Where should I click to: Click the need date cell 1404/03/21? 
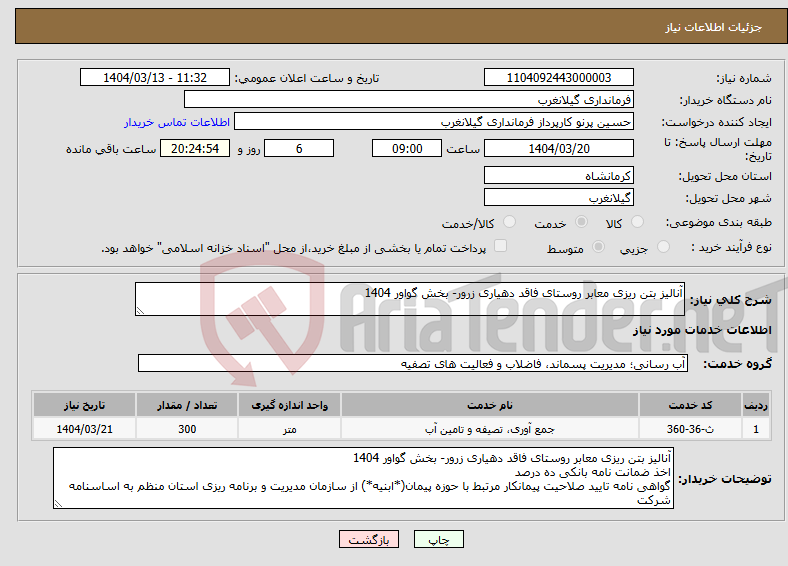coord(84,429)
